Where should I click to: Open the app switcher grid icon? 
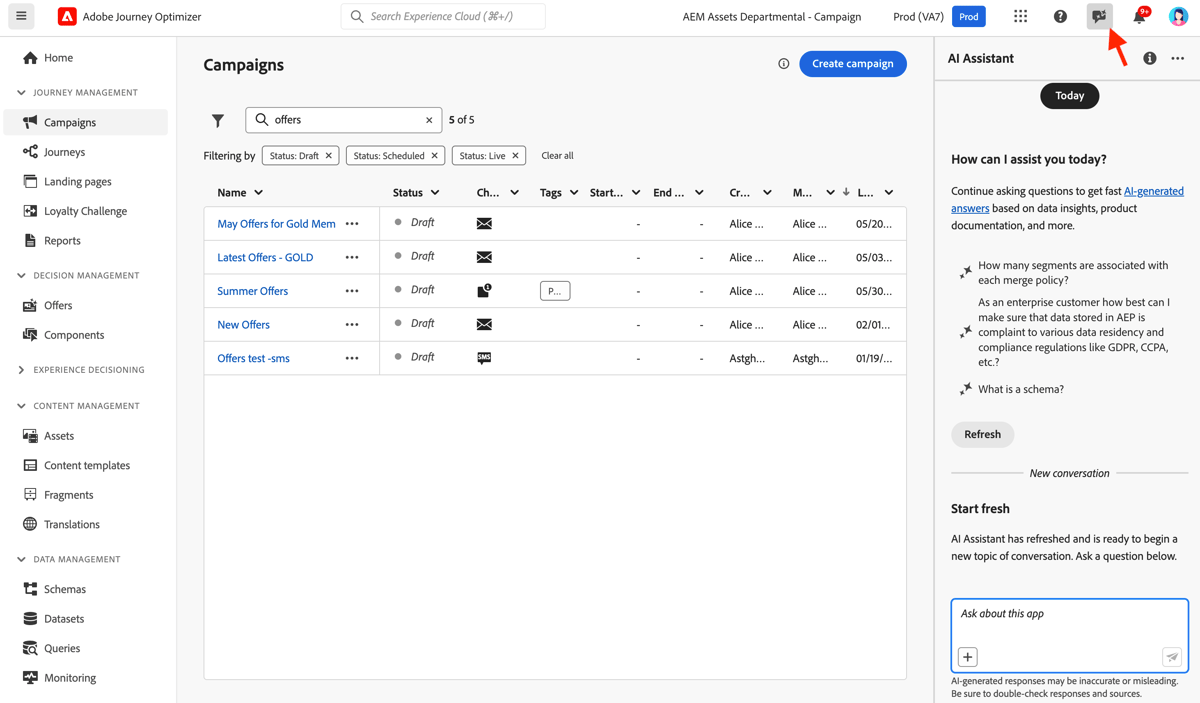[1022, 16]
